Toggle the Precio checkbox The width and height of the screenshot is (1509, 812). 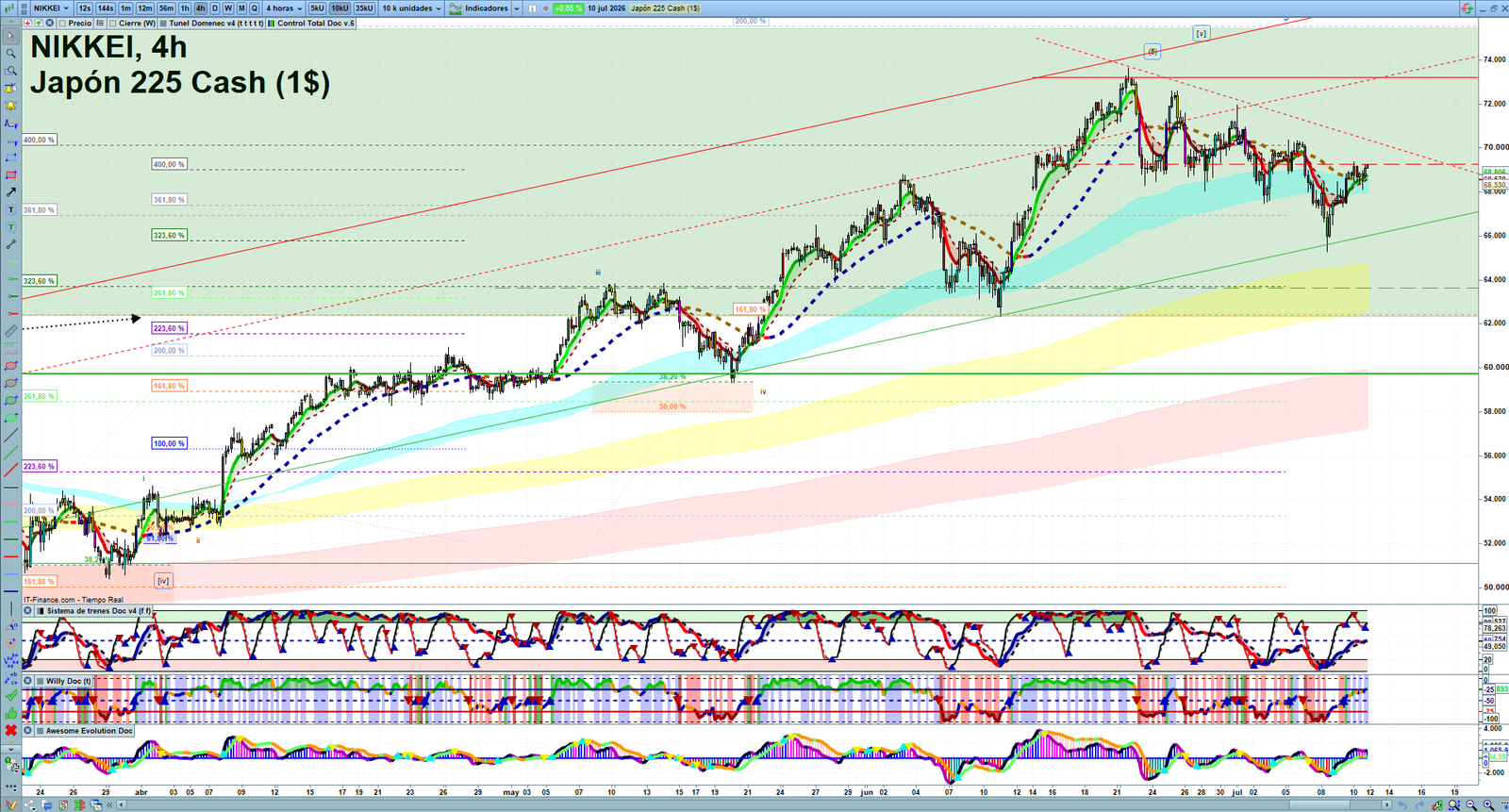[62, 23]
